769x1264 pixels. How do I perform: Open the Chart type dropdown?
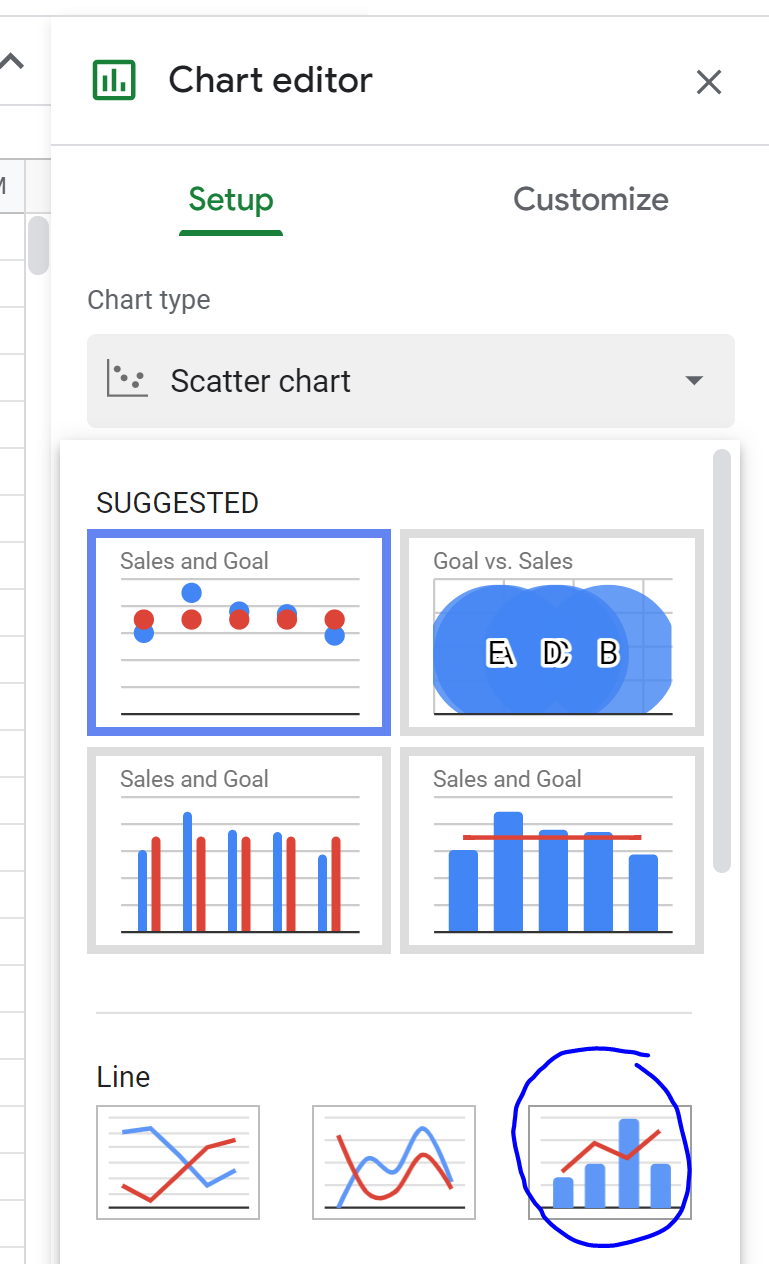coord(410,381)
